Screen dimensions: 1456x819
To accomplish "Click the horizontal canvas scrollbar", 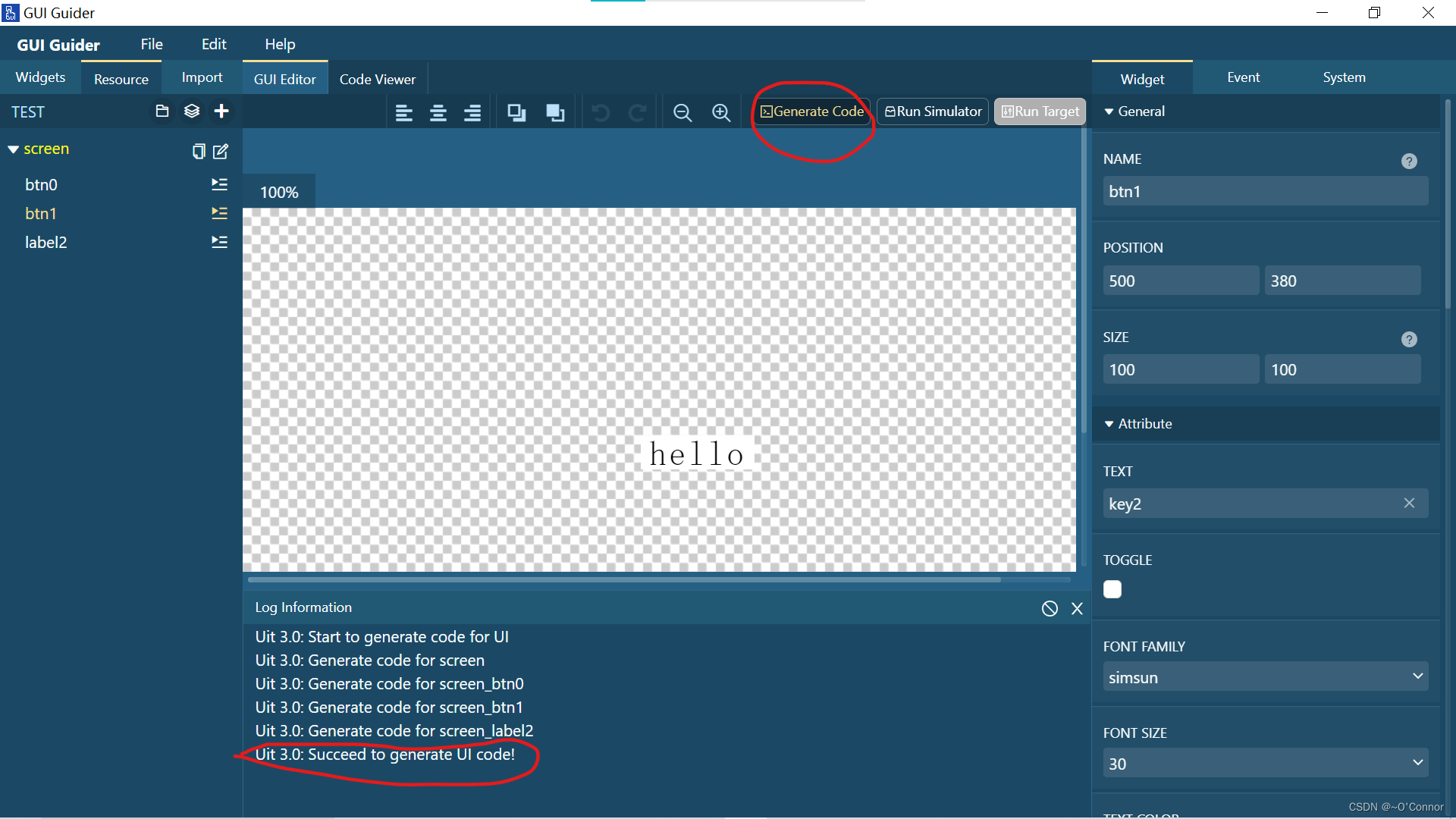I will [x=623, y=579].
